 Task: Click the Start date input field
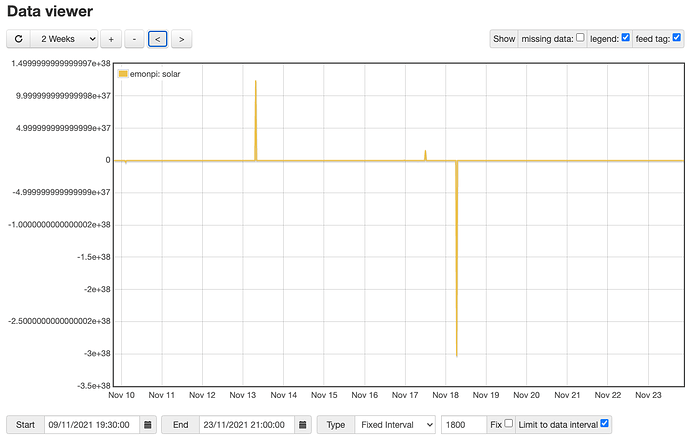click(92, 425)
